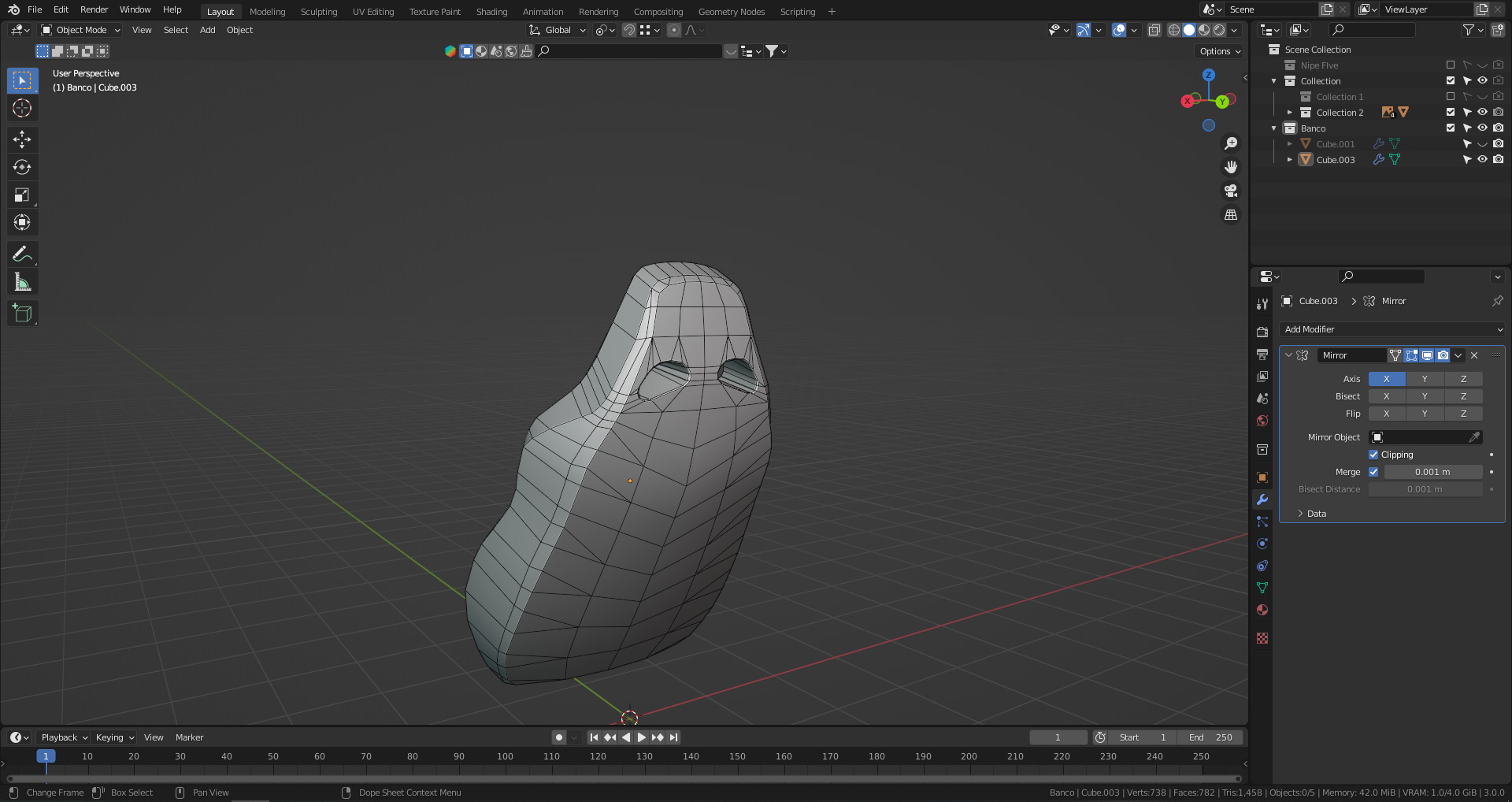The height and width of the screenshot is (802, 1512).
Task: Switch to the Sculpting workspace tab
Action: (x=318, y=12)
